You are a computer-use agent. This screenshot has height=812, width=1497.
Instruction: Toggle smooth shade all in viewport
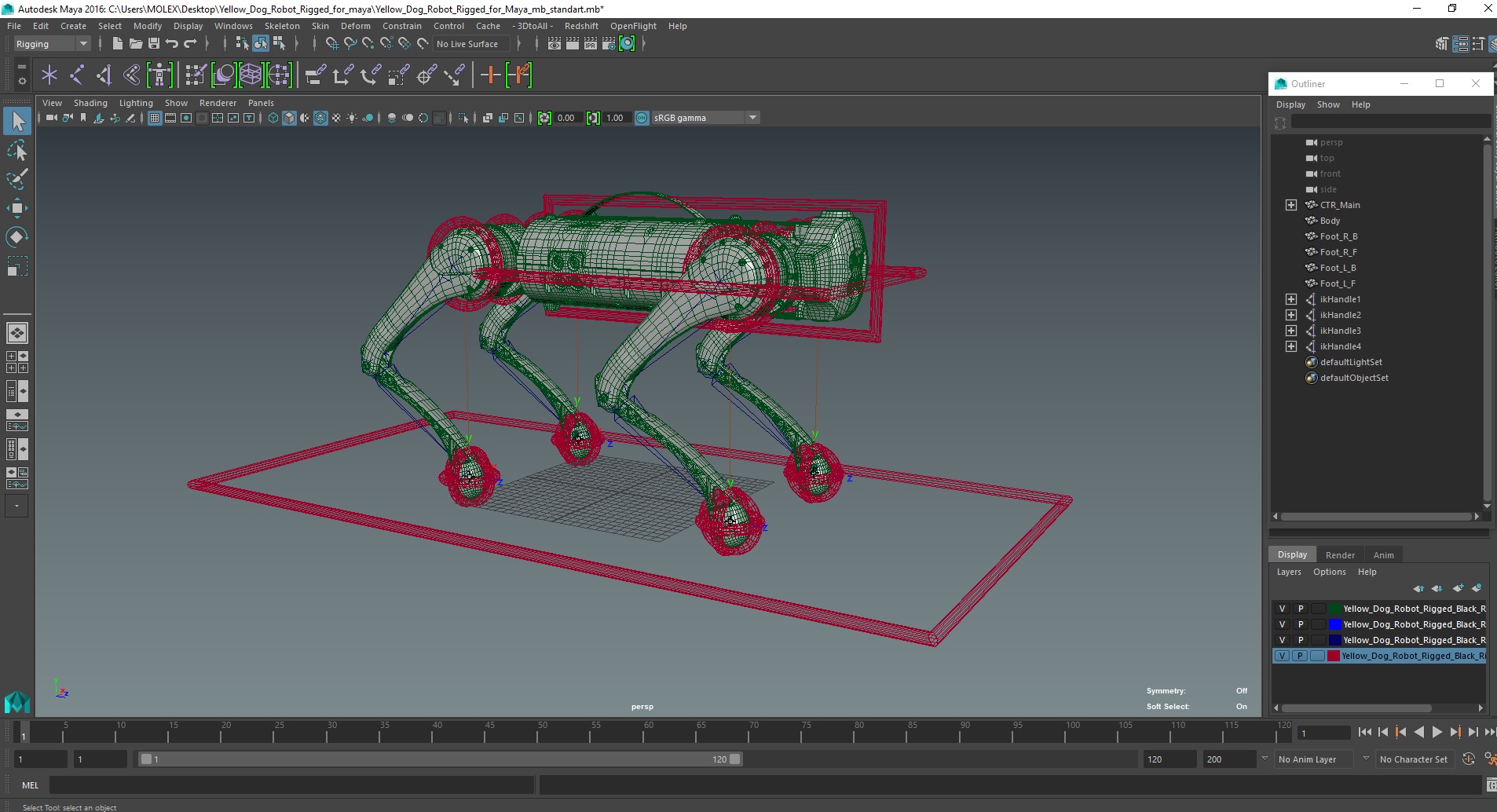[289, 118]
